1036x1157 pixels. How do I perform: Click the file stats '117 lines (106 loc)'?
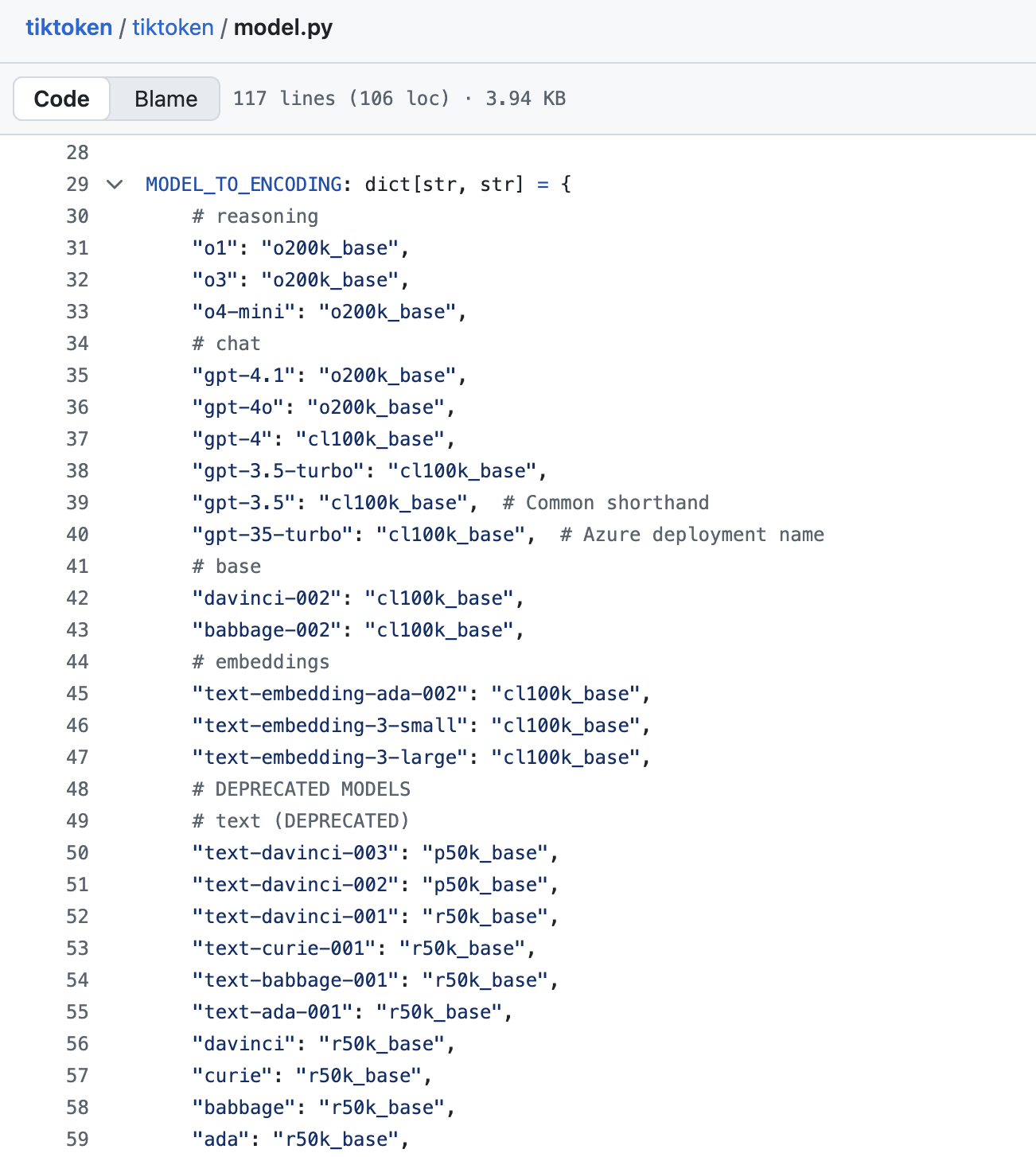[x=341, y=99]
